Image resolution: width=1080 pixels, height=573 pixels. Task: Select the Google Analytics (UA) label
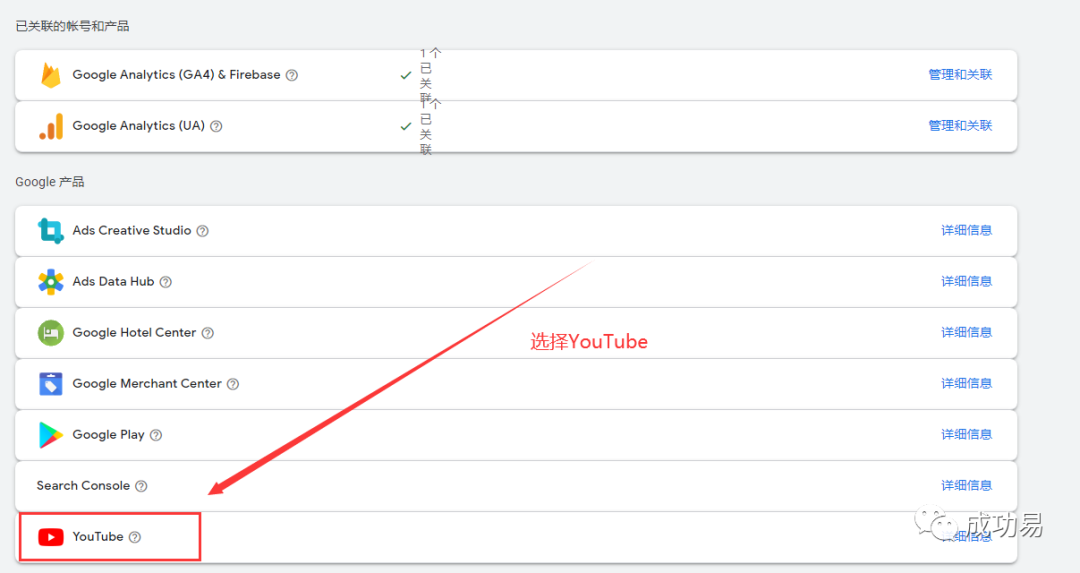(x=138, y=125)
